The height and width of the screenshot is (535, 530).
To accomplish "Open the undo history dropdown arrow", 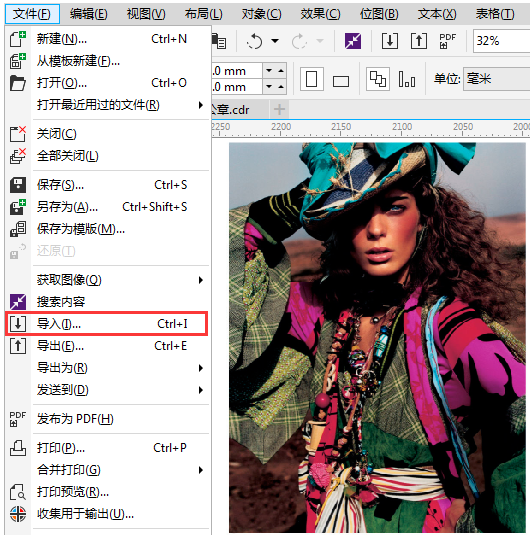I will tap(275, 41).
